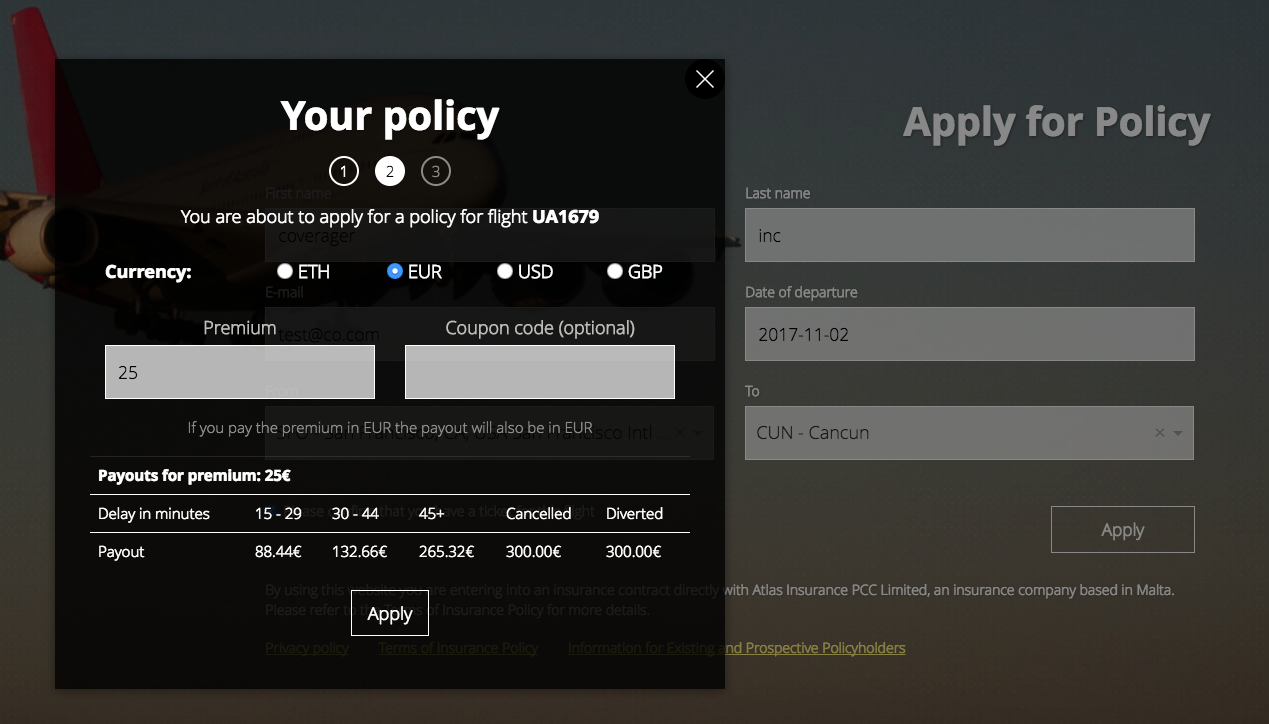Jump to policy step 3

[x=435, y=170]
